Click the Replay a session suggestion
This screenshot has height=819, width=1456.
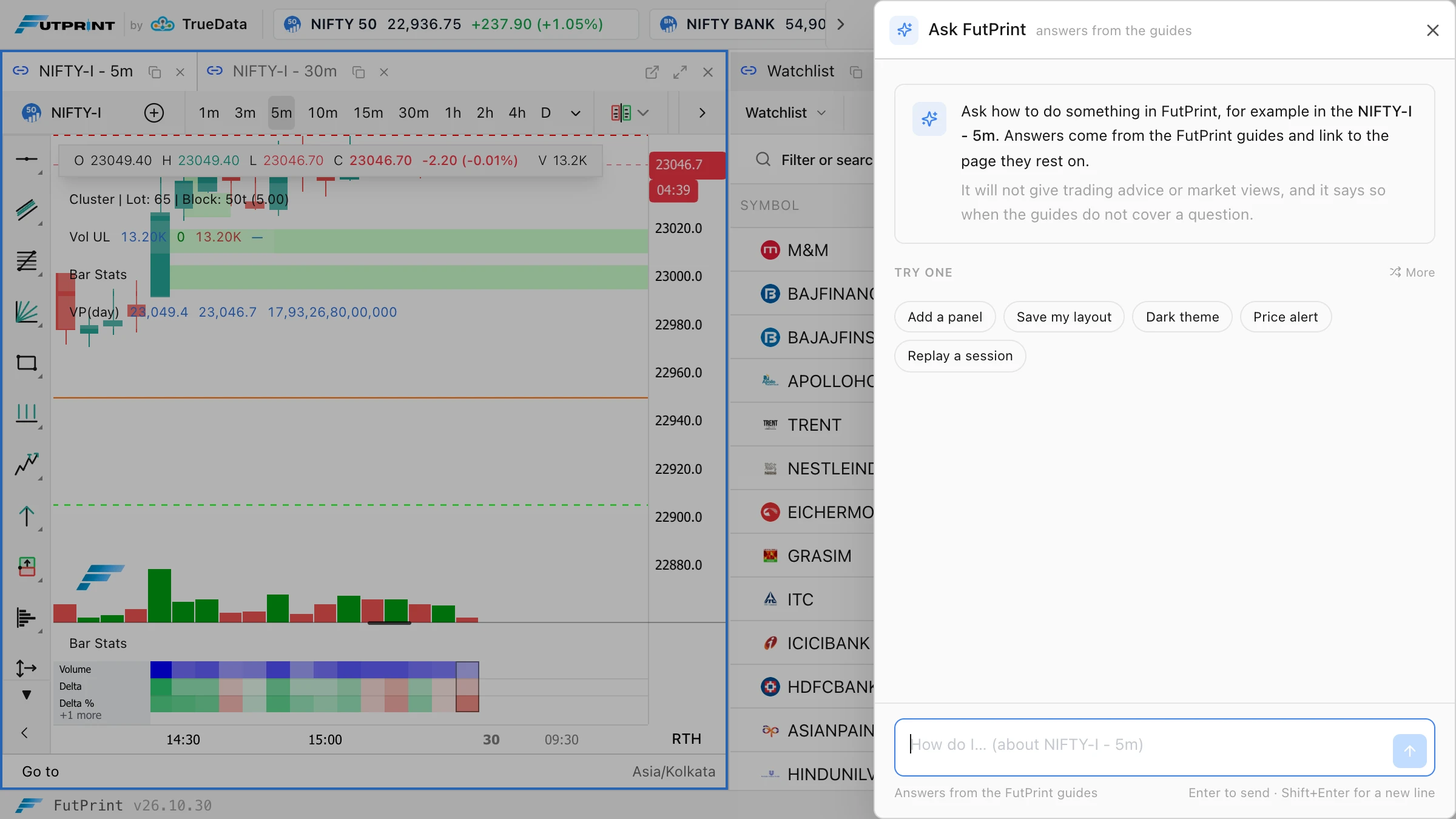960,356
